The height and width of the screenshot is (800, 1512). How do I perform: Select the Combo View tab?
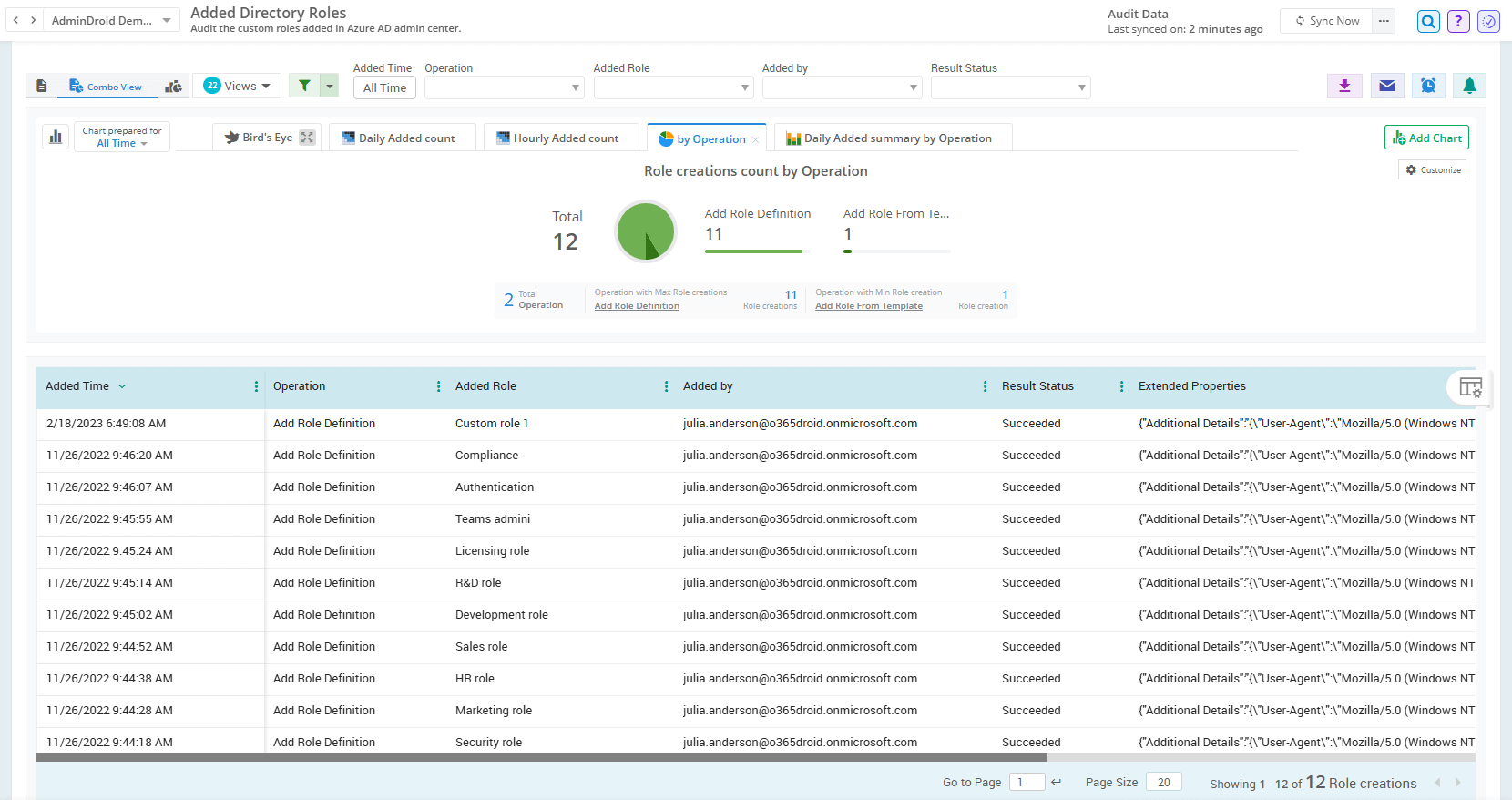pos(107,87)
